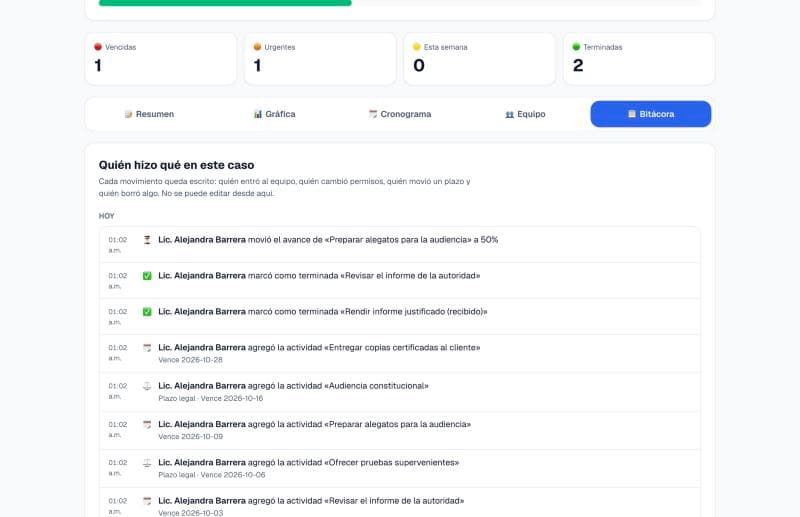The height and width of the screenshot is (517, 800).
Task: Select entry agregó «Revisar el informe de la autoridad»
Action: coord(400,503)
